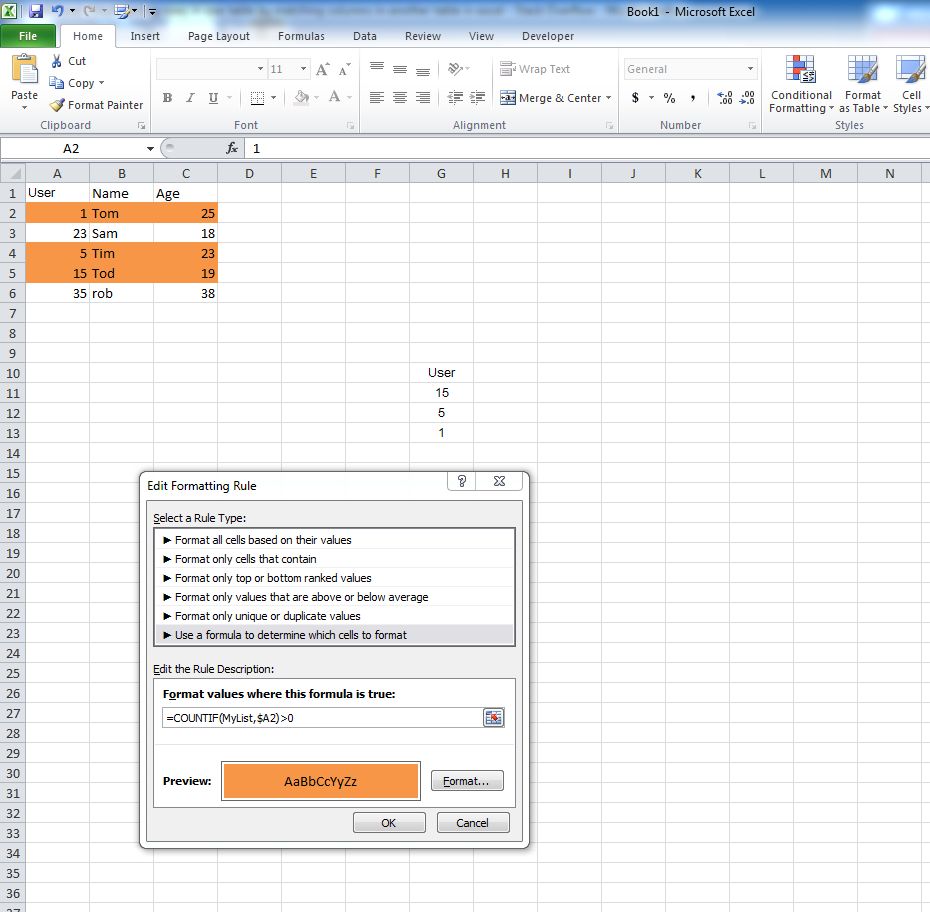Click OK in Edit Formatting Rule dialog
The width and height of the screenshot is (930, 912).
point(389,823)
